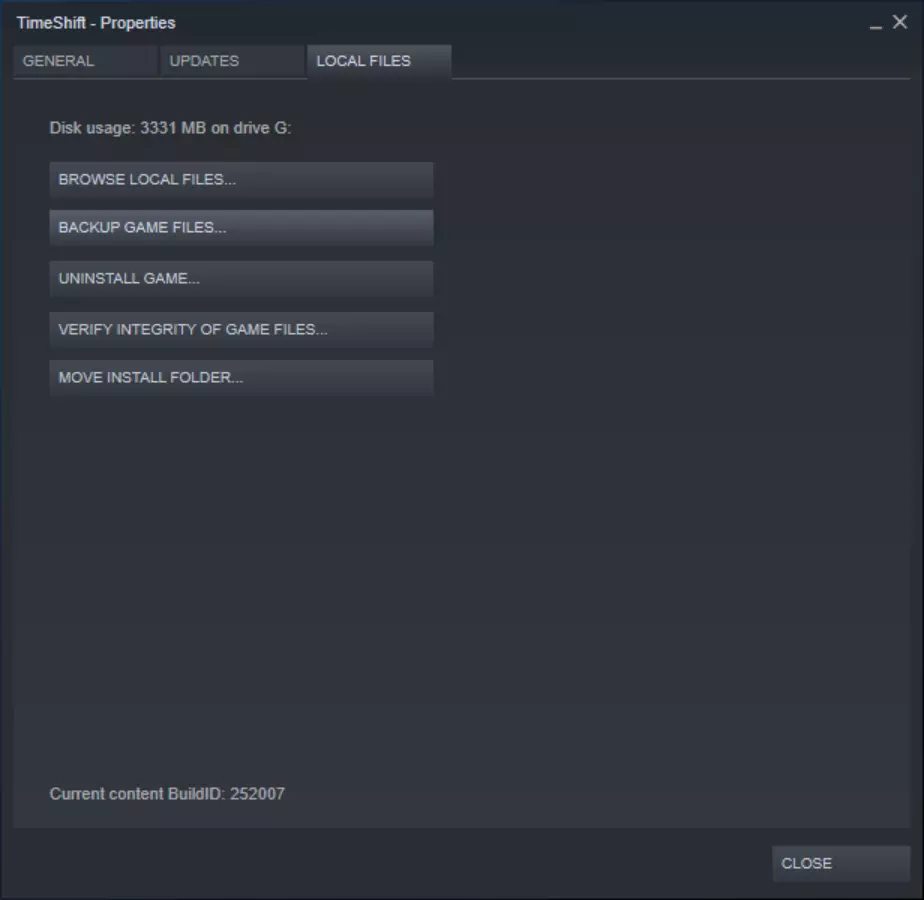Start BACKUP GAME FILES

(242, 228)
